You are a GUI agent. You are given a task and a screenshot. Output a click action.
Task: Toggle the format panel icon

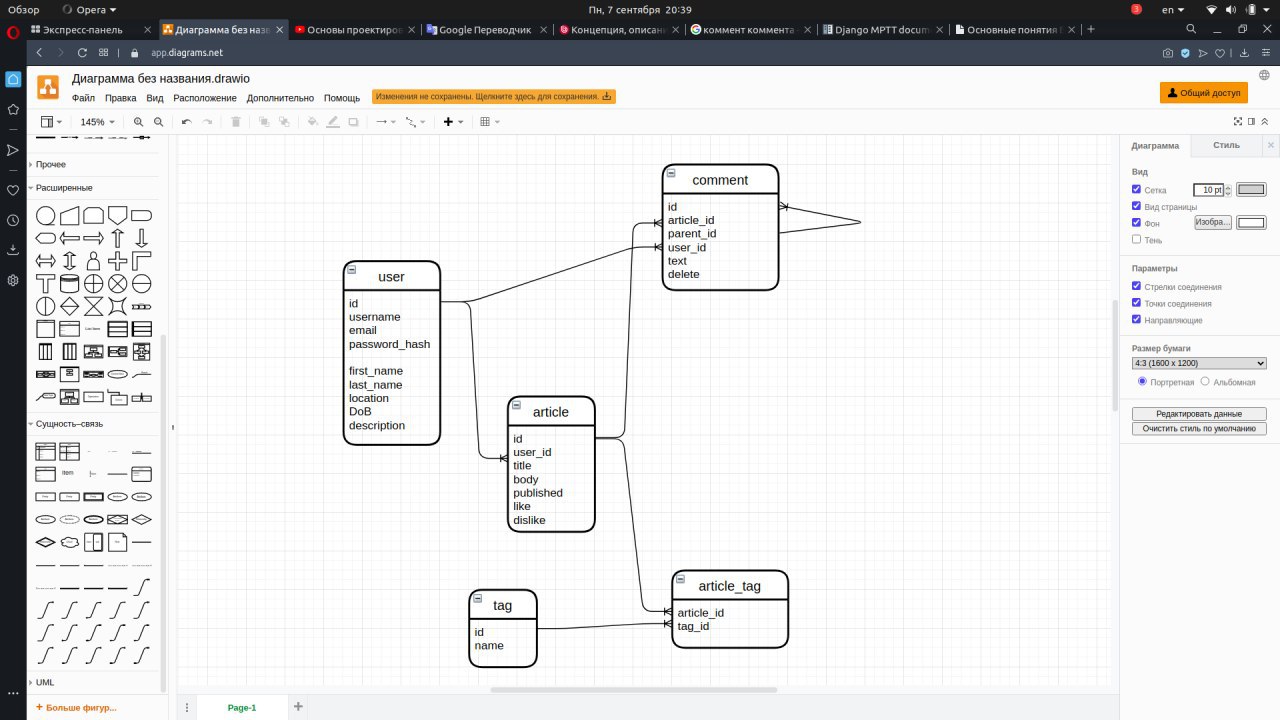tap(1251, 122)
